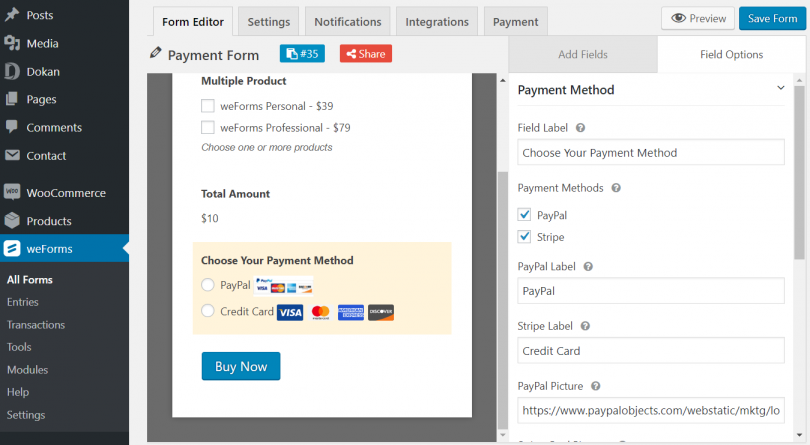
Task: Click the Products box icon
Action: point(12,221)
